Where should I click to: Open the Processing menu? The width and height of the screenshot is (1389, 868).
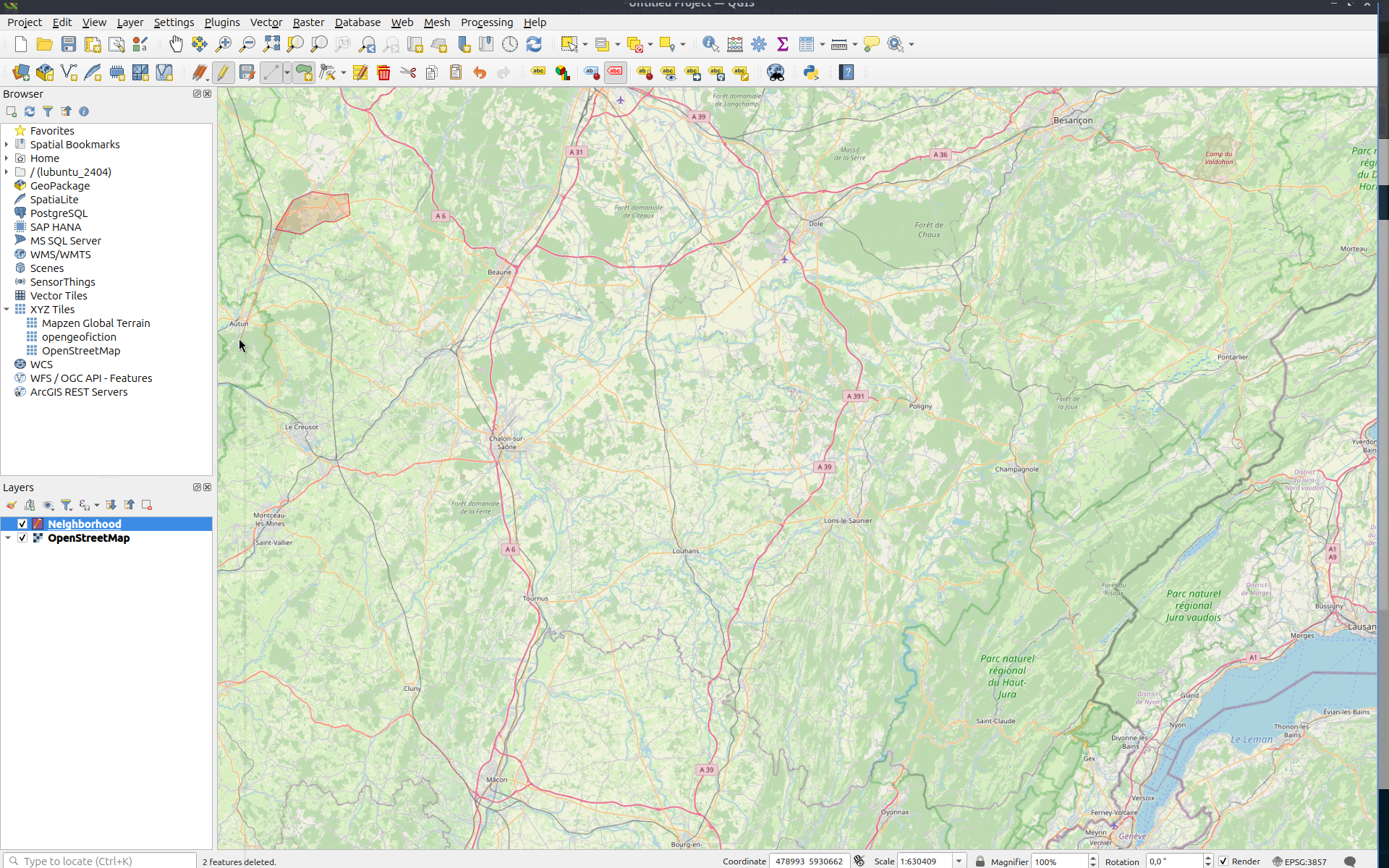pyautogui.click(x=487, y=22)
